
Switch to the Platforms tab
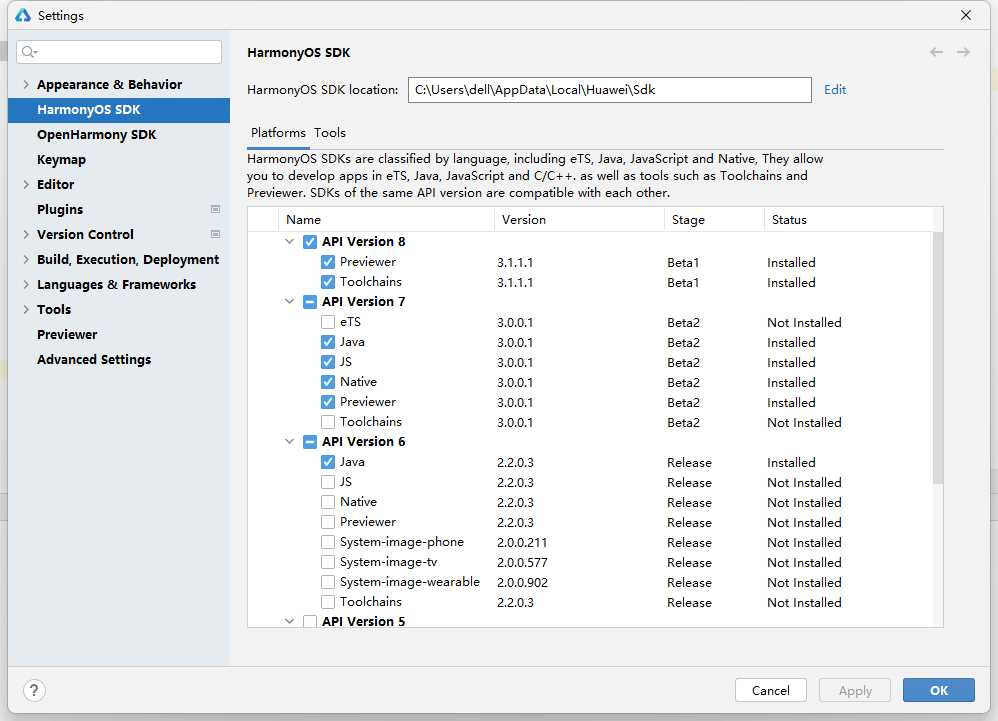click(x=278, y=133)
